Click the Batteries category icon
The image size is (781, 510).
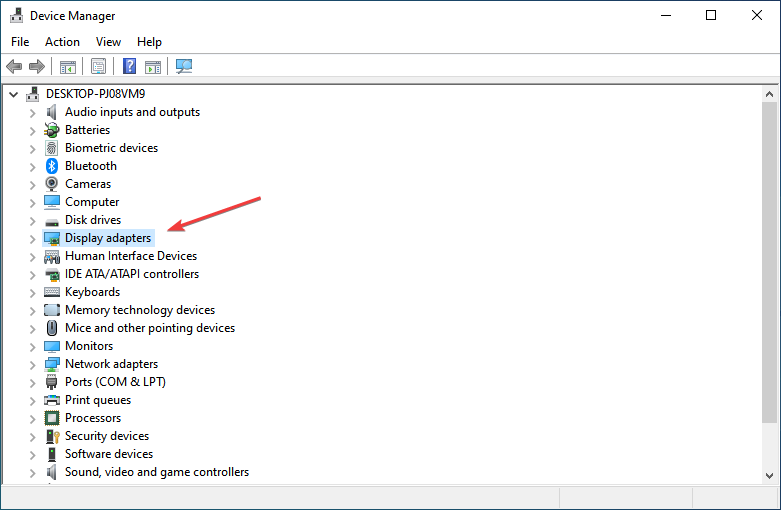(x=52, y=130)
